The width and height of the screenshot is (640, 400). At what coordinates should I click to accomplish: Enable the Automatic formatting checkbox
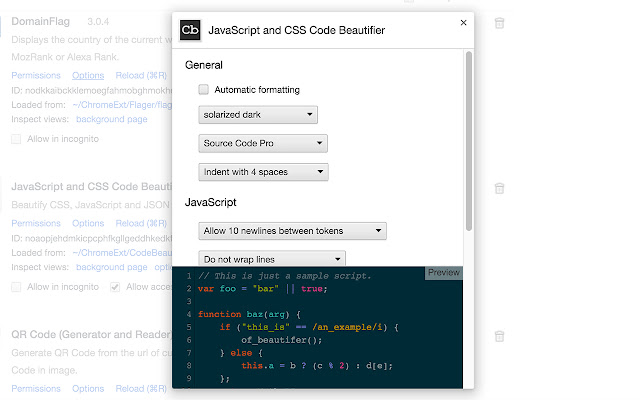204,90
